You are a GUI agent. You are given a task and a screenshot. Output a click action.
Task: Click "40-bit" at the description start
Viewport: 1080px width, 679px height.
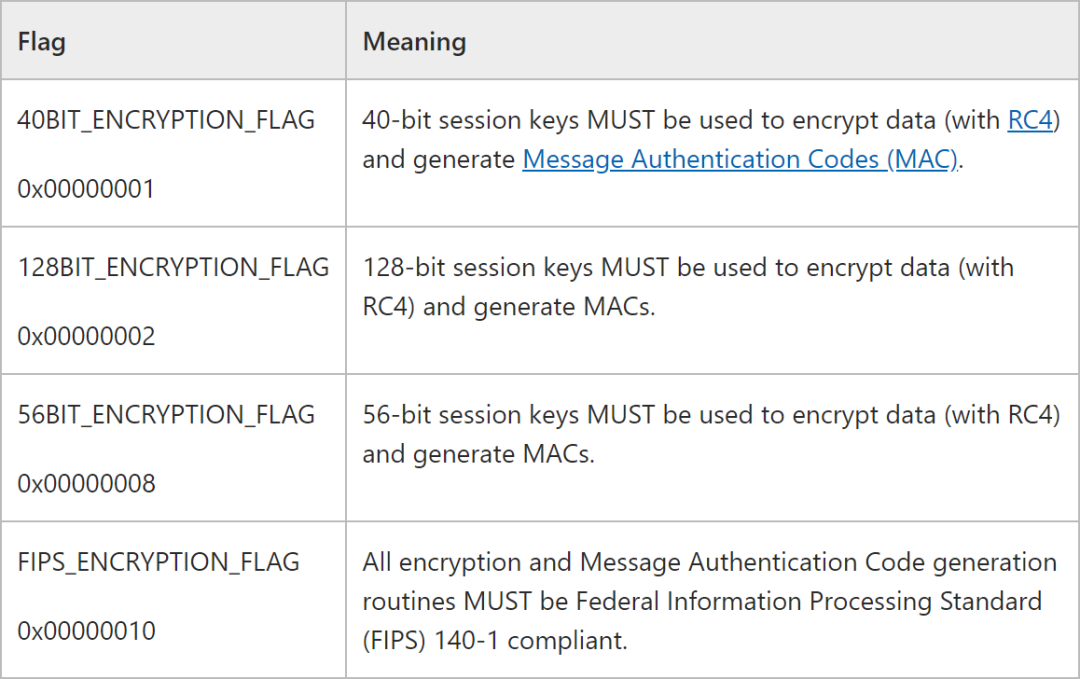coord(394,121)
